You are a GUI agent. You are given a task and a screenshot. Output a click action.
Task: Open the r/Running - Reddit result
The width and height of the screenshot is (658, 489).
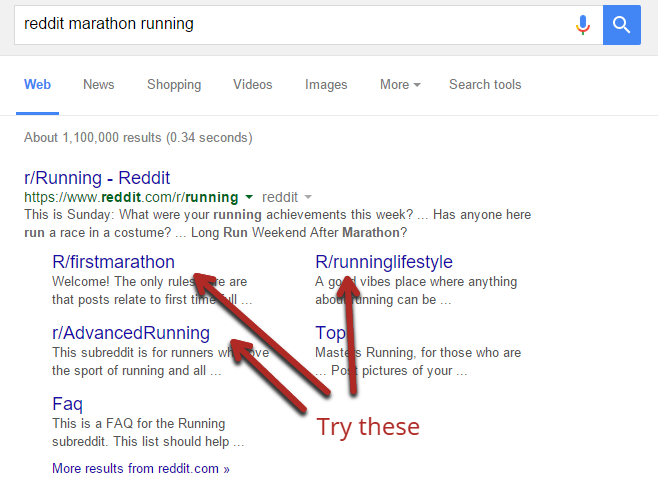point(97,178)
